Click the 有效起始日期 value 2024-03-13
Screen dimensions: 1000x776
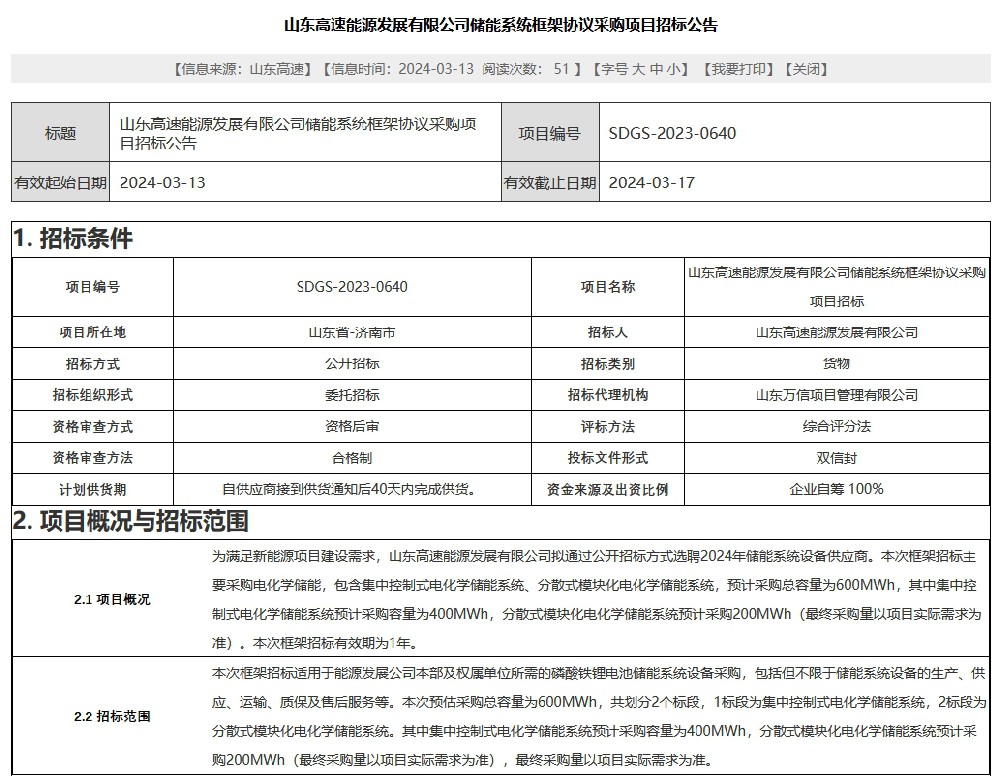(x=162, y=183)
